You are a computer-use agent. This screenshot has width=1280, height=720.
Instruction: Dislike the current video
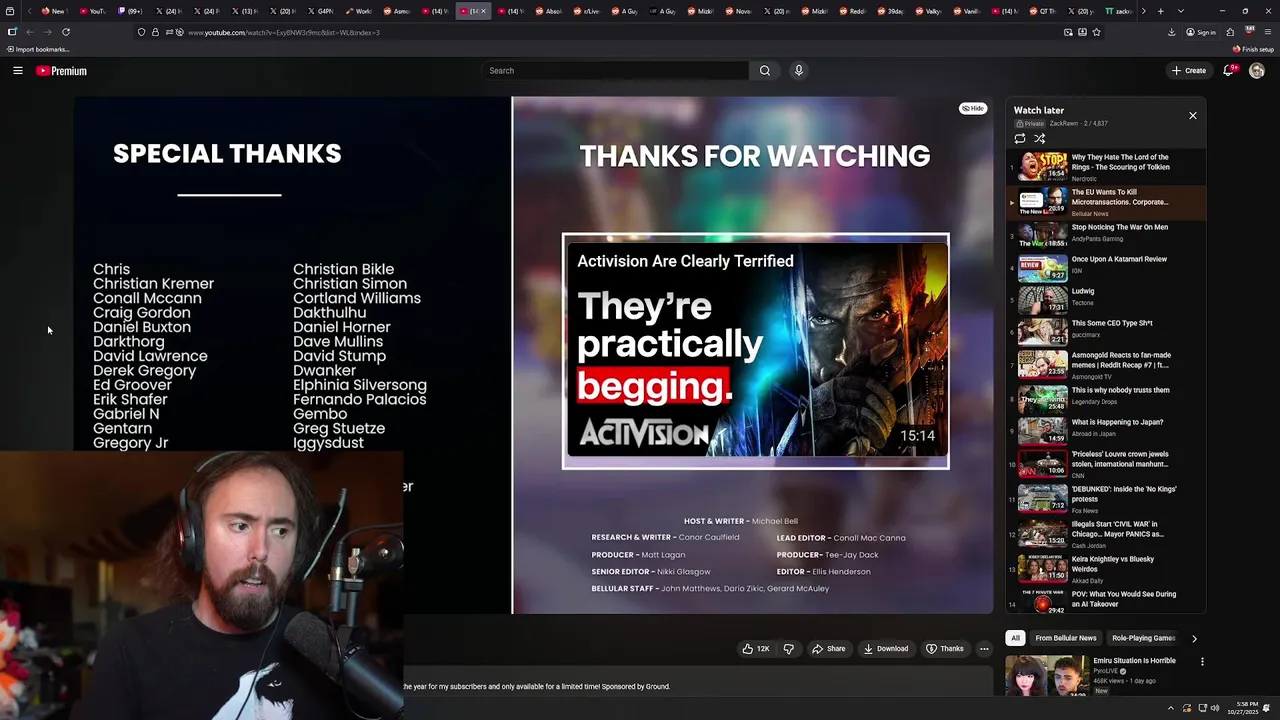pyautogui.click(x=788, y=649)
